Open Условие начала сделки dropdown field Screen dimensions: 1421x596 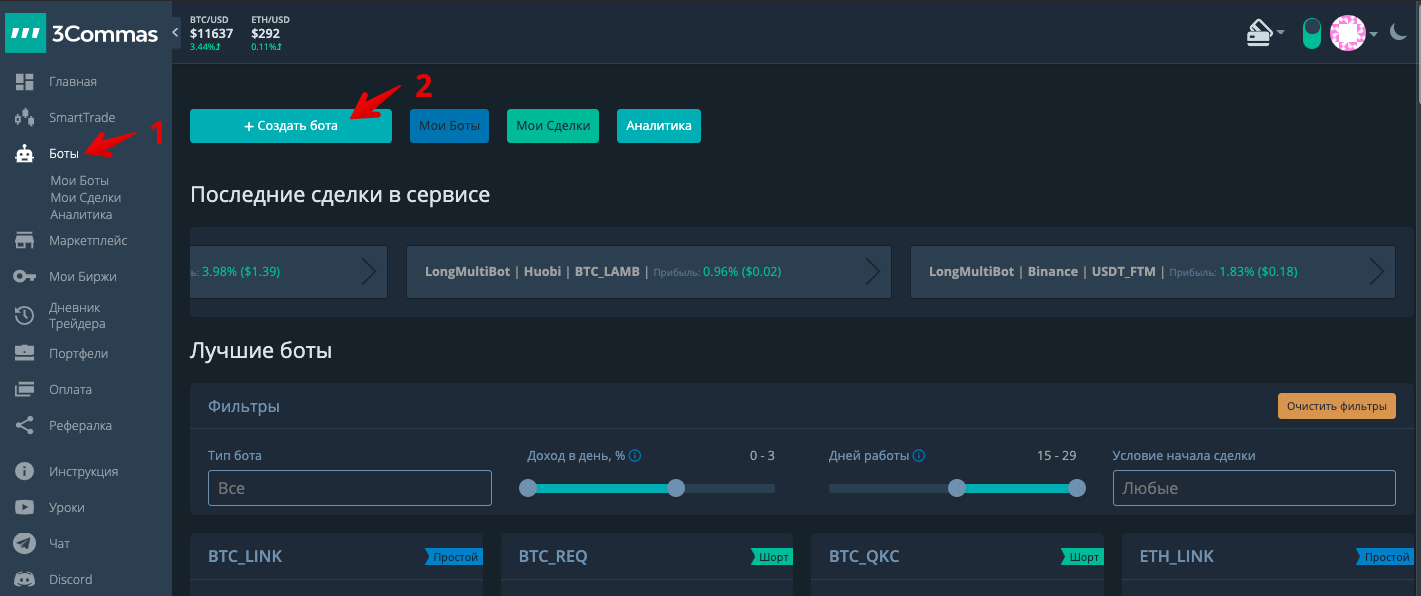click(x=1254, y=488)
